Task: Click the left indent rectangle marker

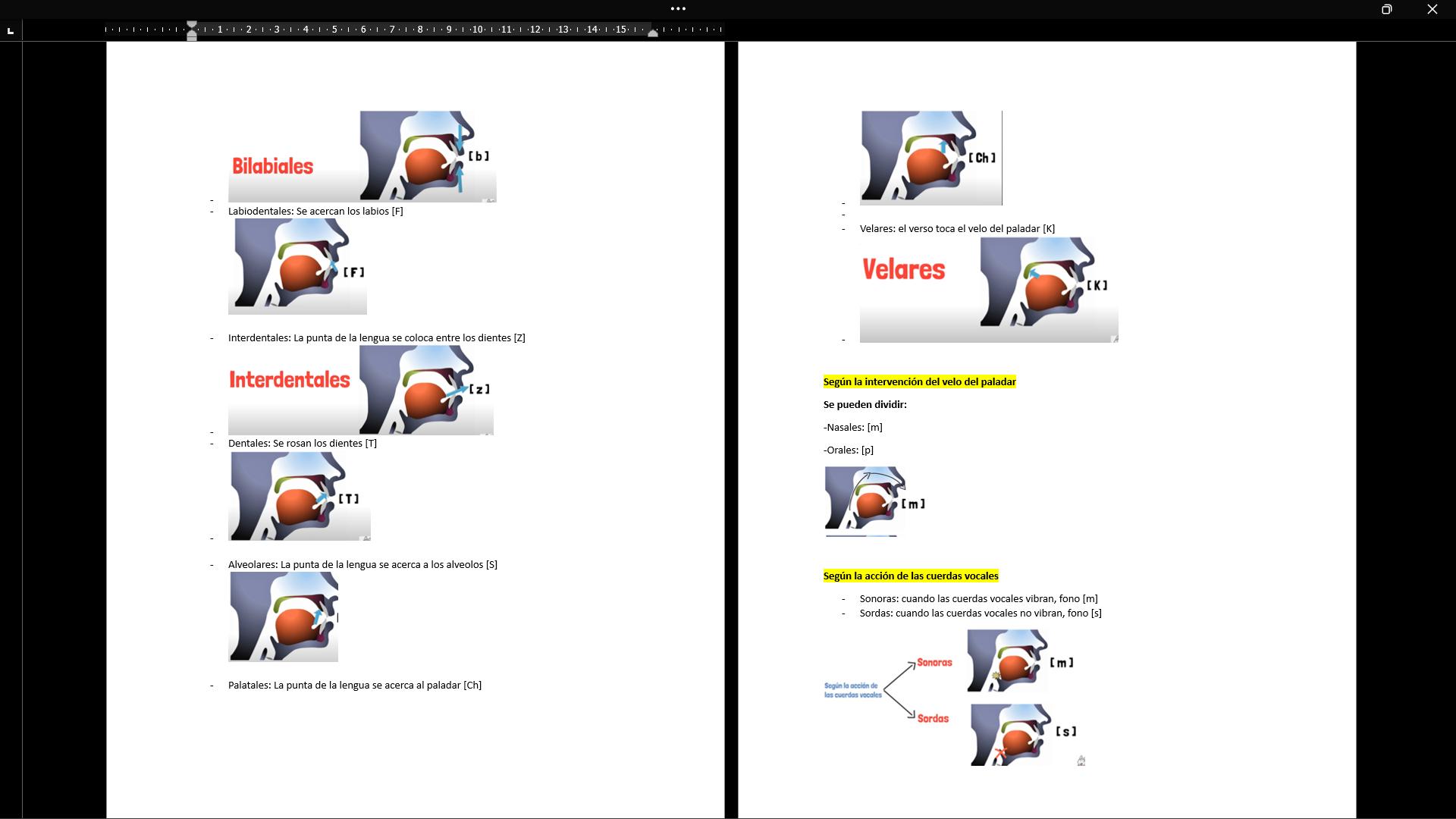Action: pos(192,37)
